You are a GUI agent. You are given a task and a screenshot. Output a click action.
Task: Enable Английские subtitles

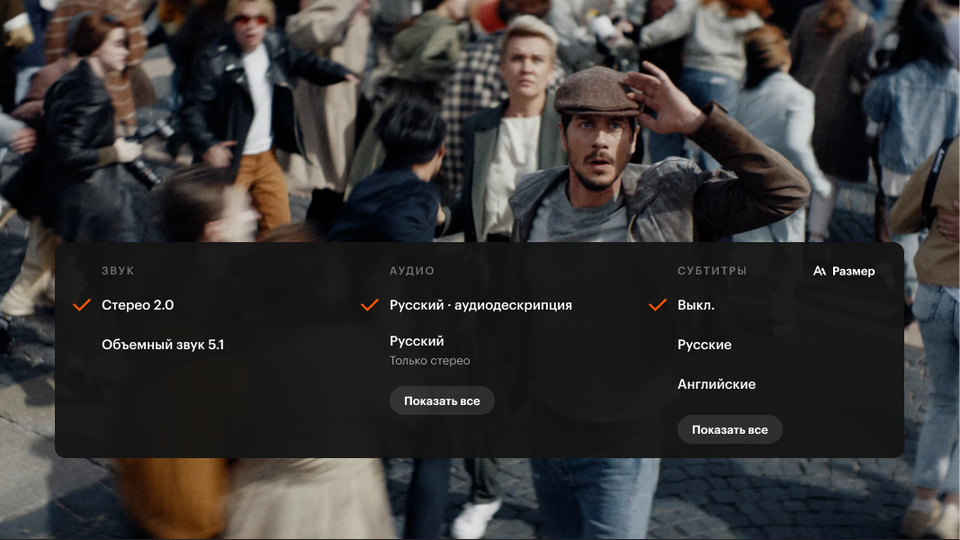click(716, 384)
